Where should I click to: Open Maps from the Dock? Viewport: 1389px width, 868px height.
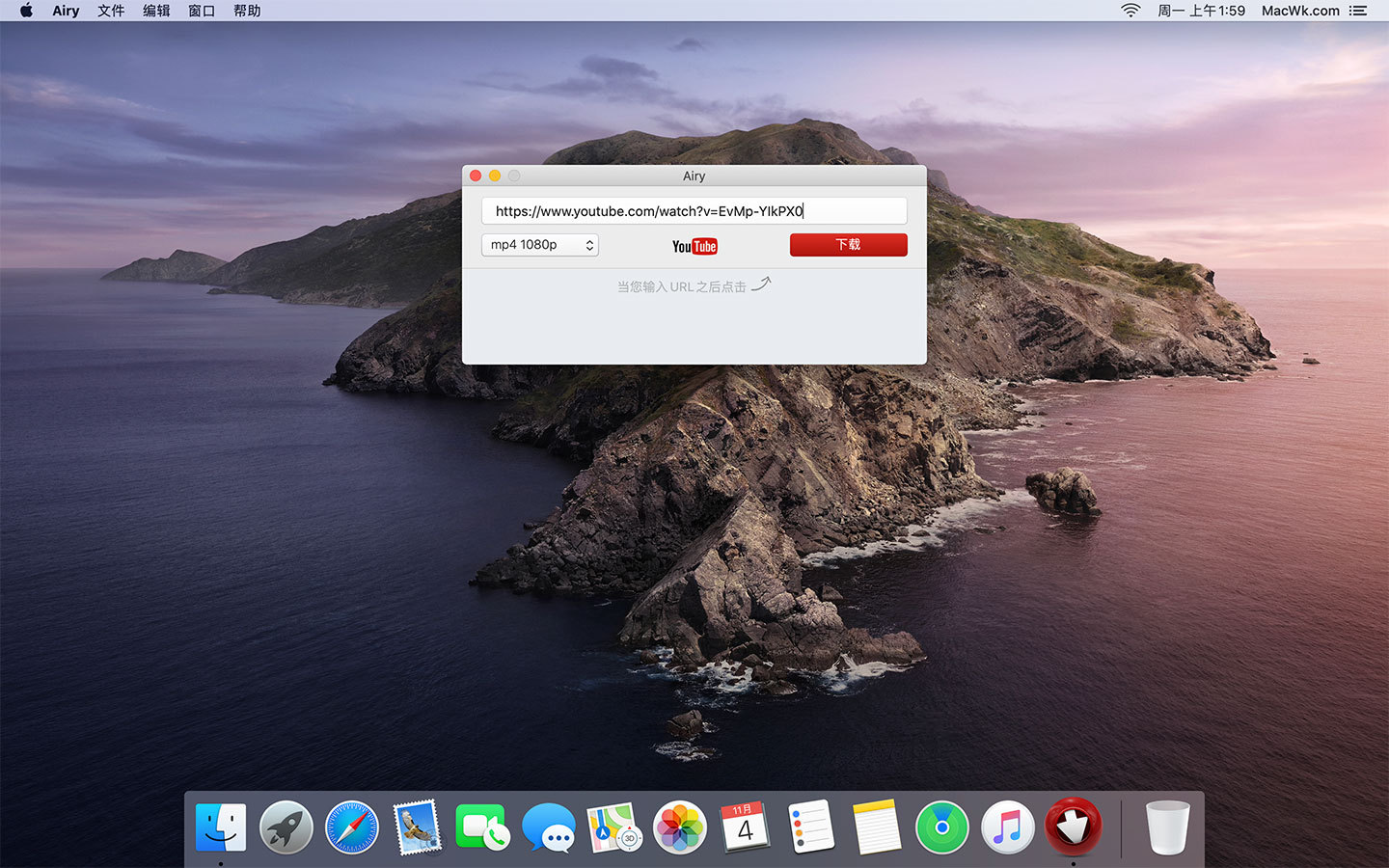click(x=614, y=827)
